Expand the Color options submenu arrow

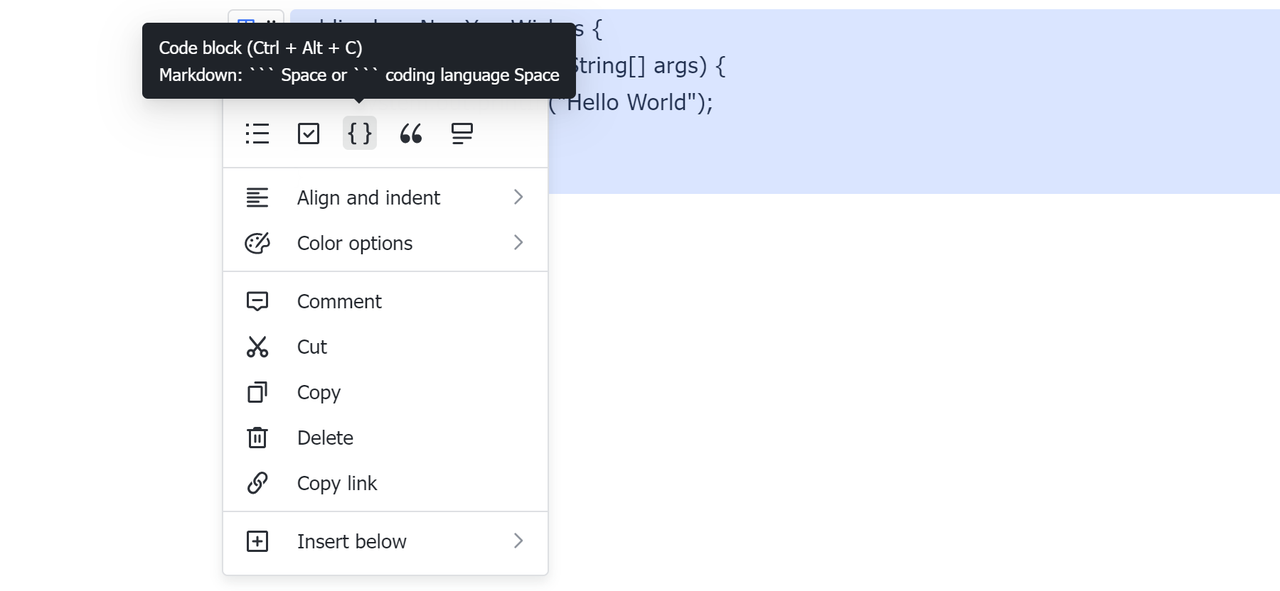[518, 243]
